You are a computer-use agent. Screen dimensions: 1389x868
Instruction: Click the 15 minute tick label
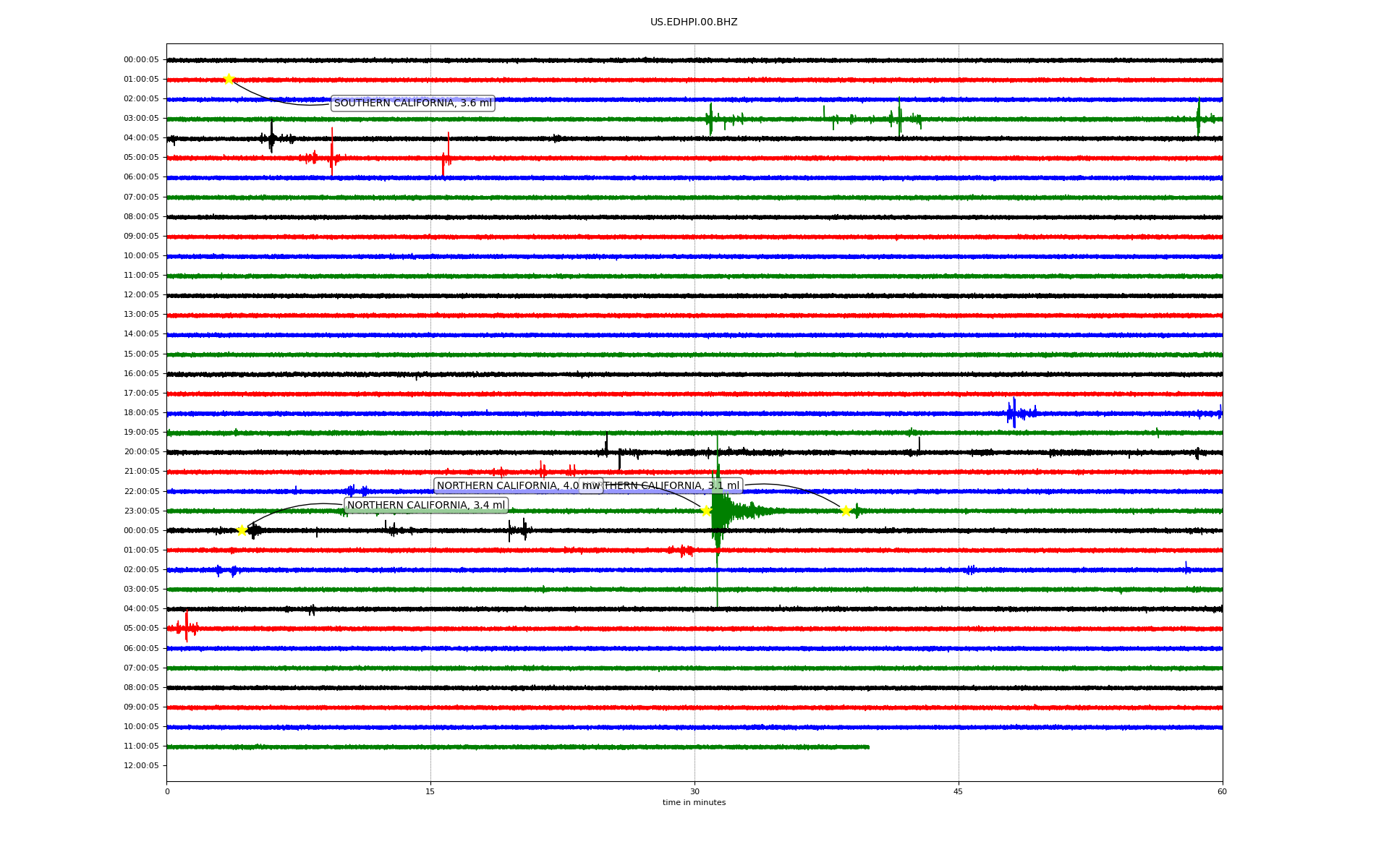tap(430, 791)
